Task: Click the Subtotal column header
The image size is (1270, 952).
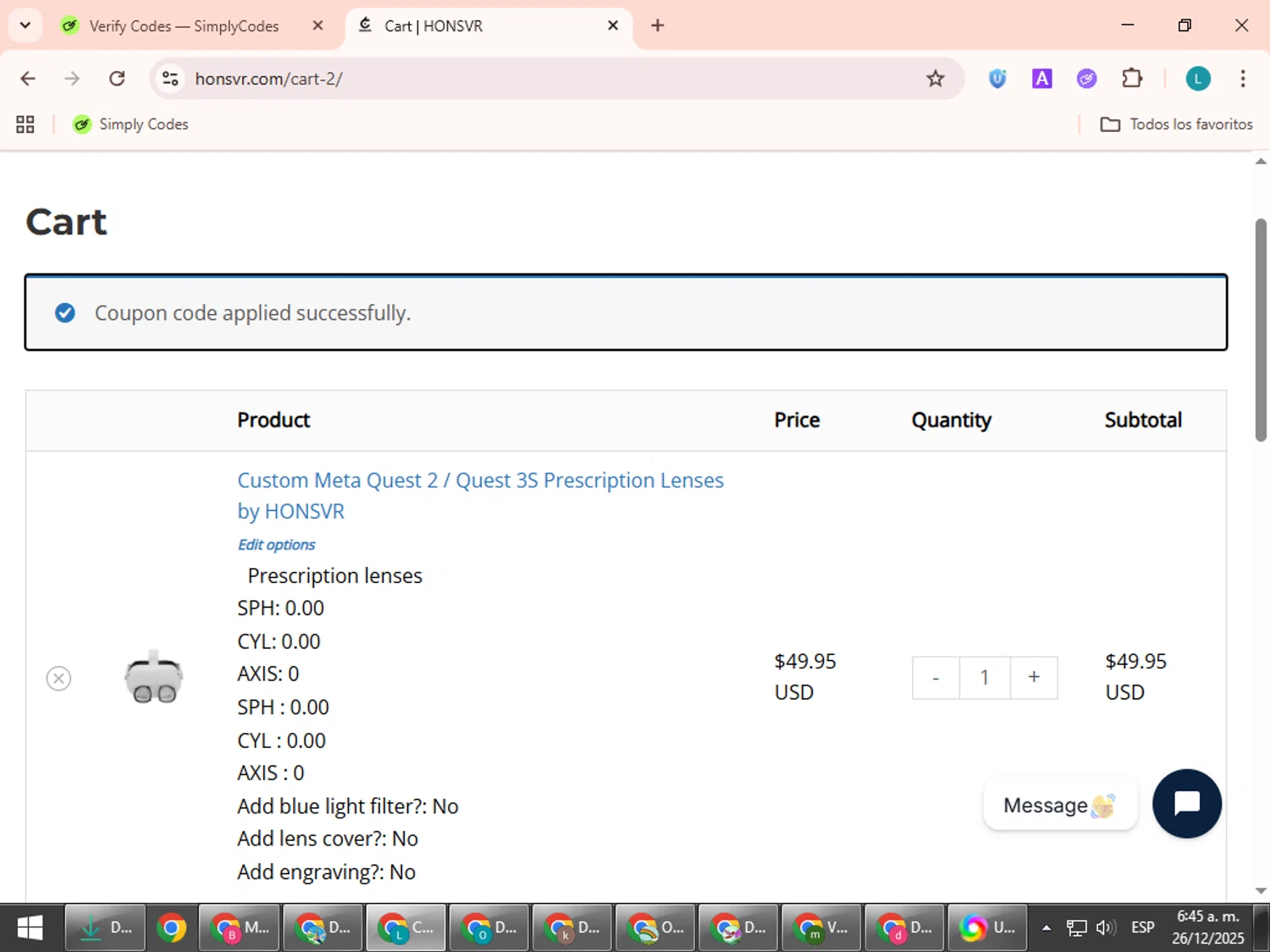Action: point(1143,421)
